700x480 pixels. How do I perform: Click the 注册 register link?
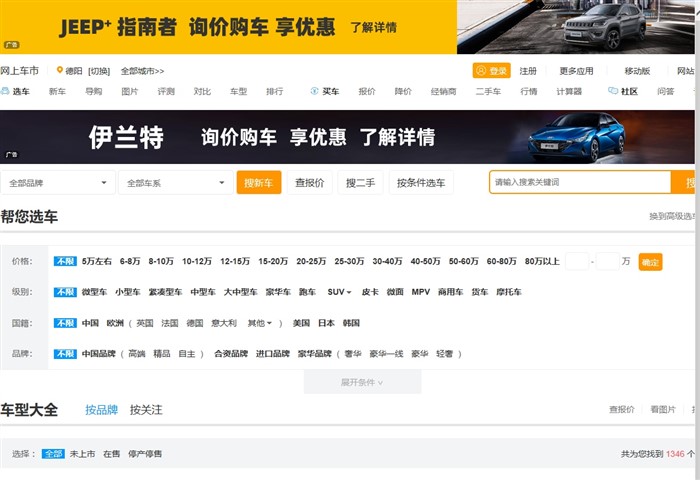(x=528, y=71)
